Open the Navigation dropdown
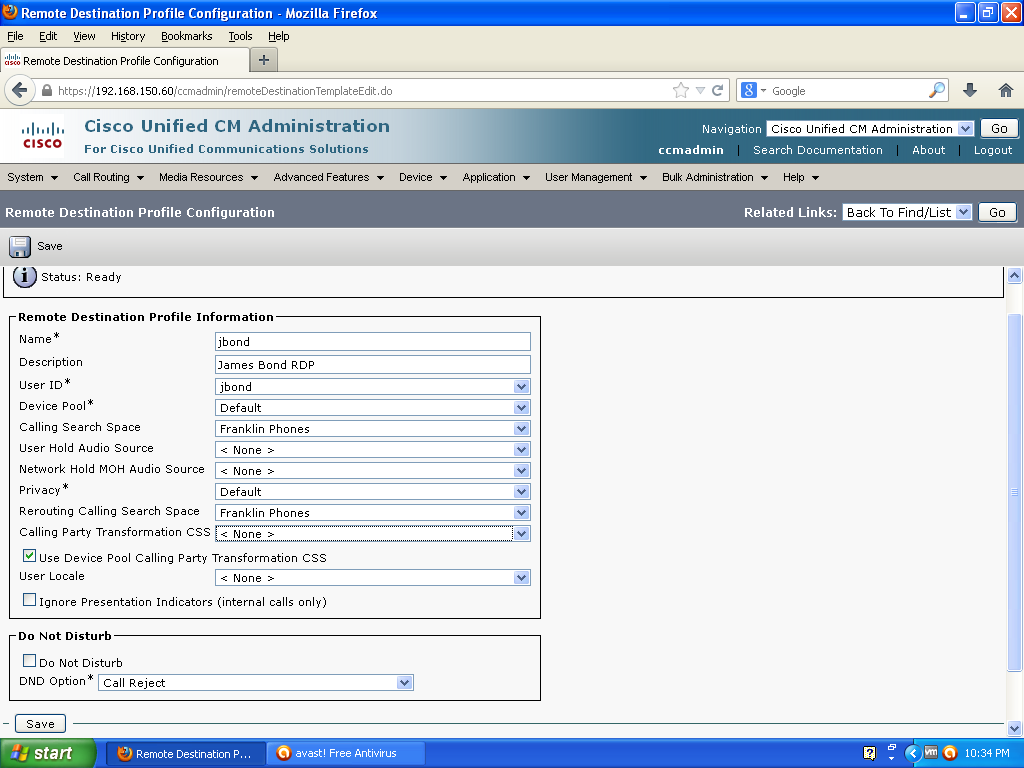 pos(870,129)
